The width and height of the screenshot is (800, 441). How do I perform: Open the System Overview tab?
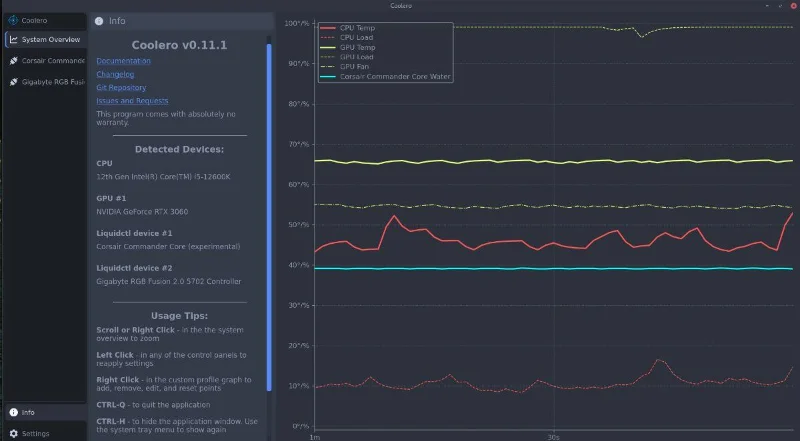tap(45, 39)
